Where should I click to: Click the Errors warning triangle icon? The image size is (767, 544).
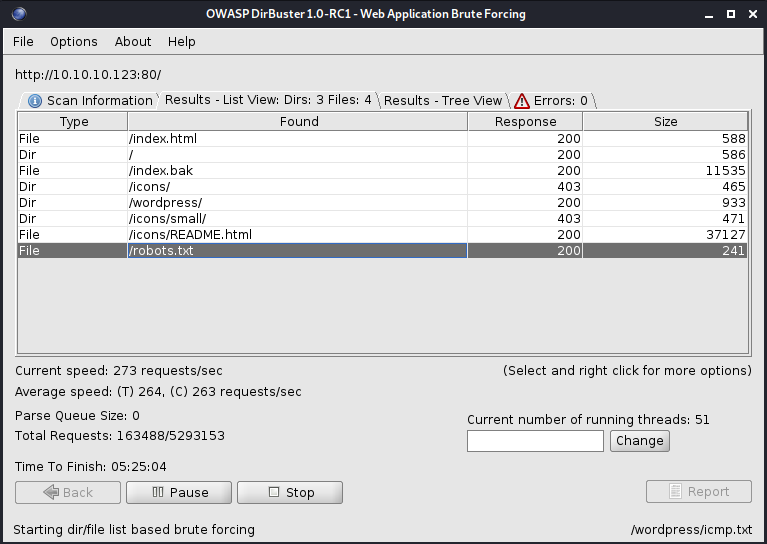click(x=522, y=101)
